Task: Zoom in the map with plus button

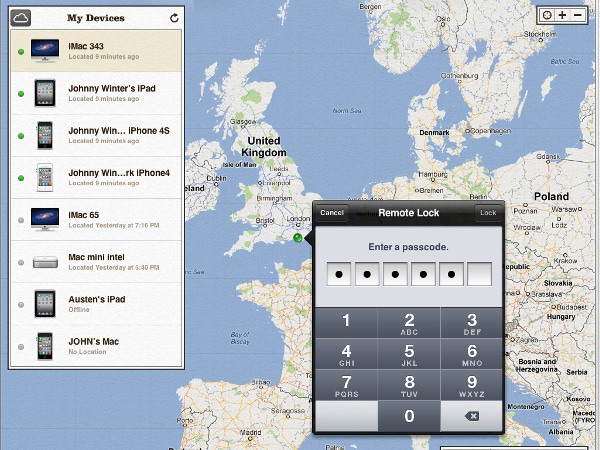Action: coord(562,15)
